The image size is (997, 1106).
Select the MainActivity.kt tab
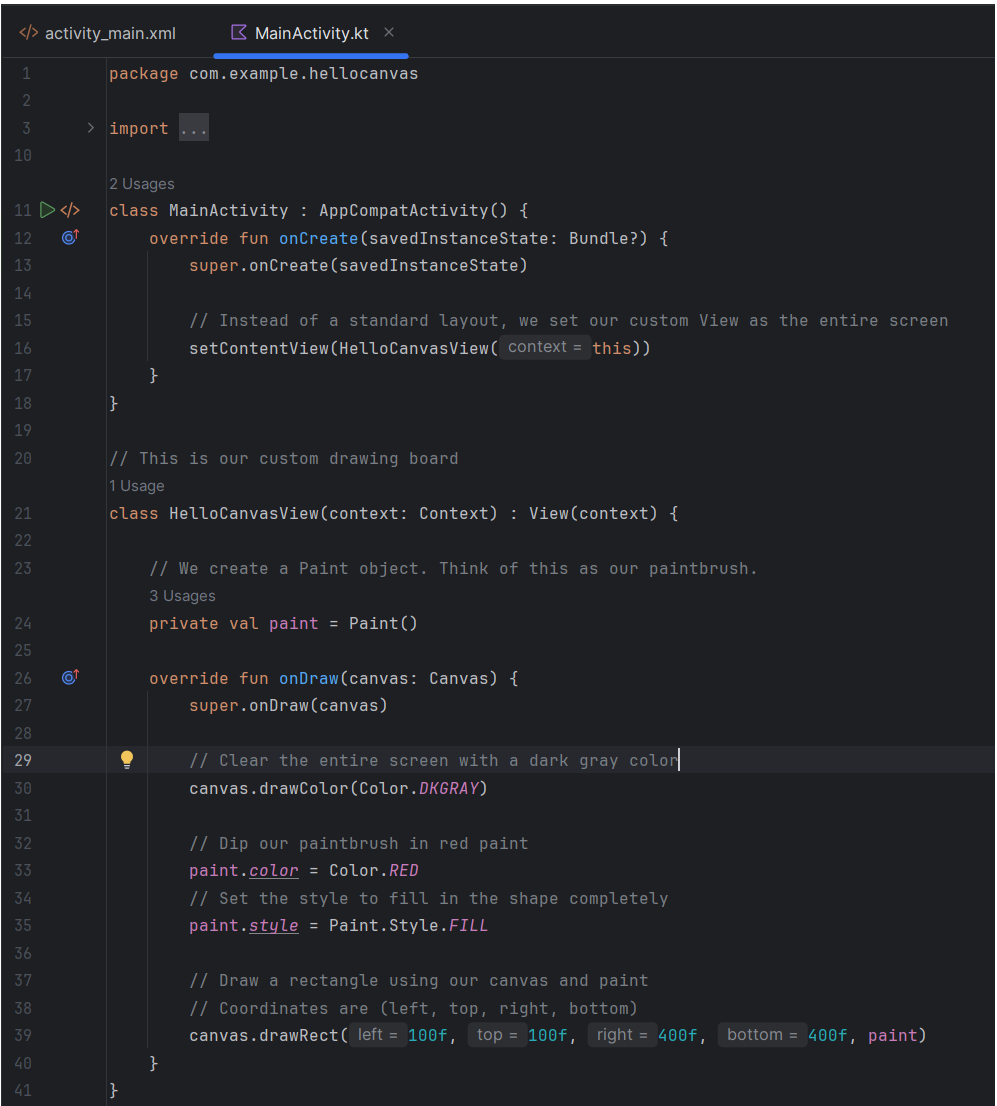(311, 33)
